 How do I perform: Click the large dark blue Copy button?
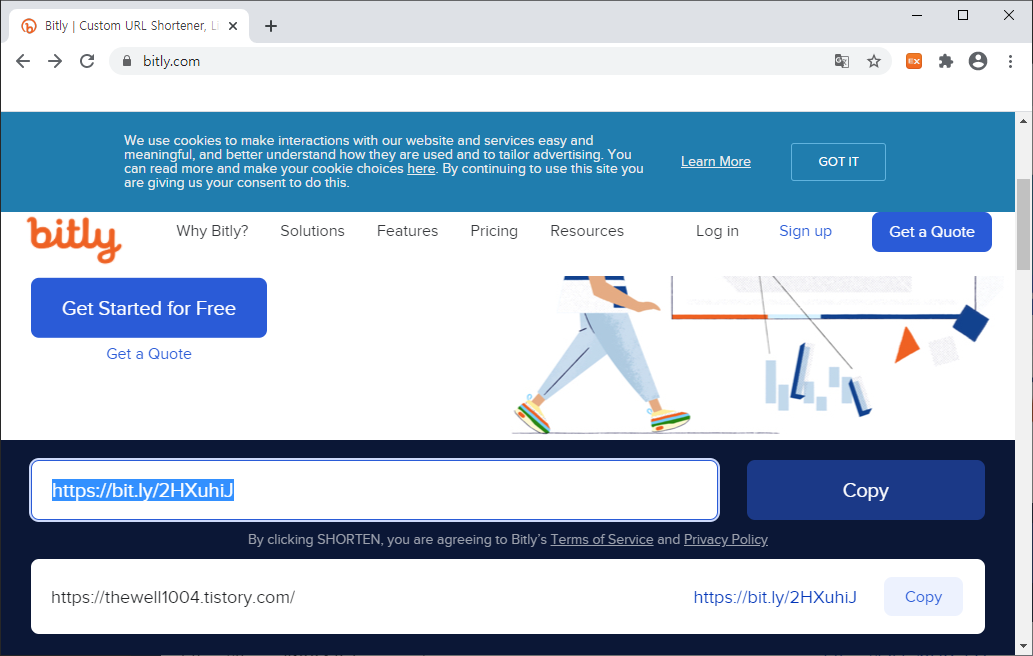(x=866, y=490)
